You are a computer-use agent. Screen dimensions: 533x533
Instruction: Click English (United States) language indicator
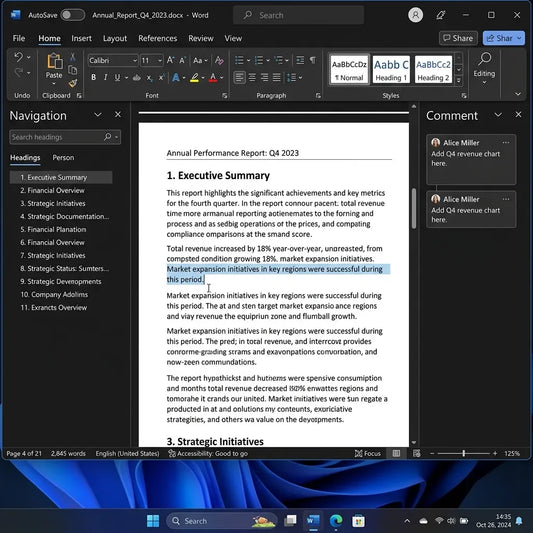click(127, 453)
